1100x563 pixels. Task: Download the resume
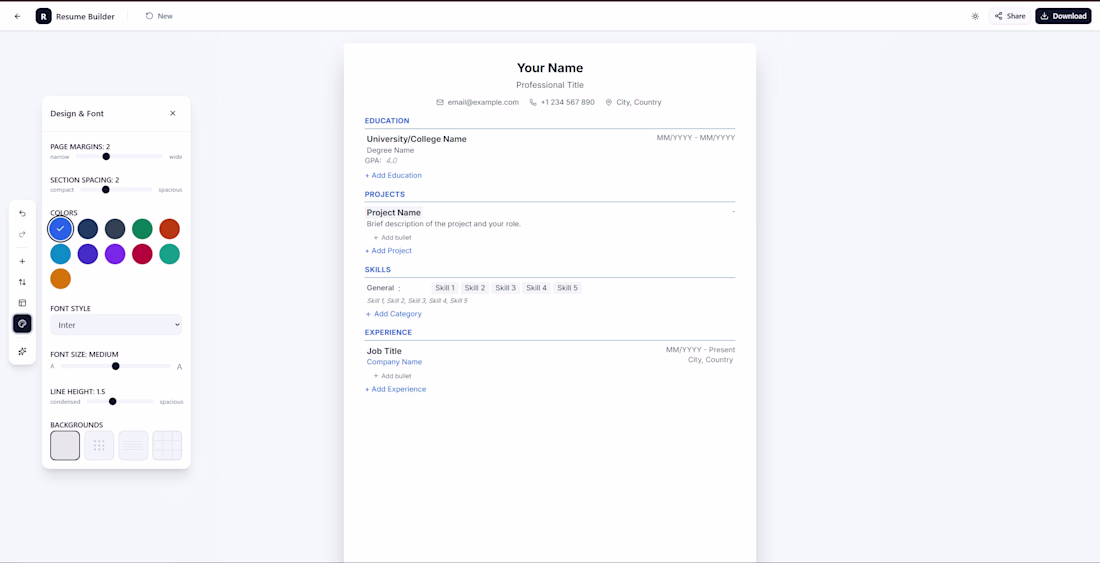[x=1064, y=16]
